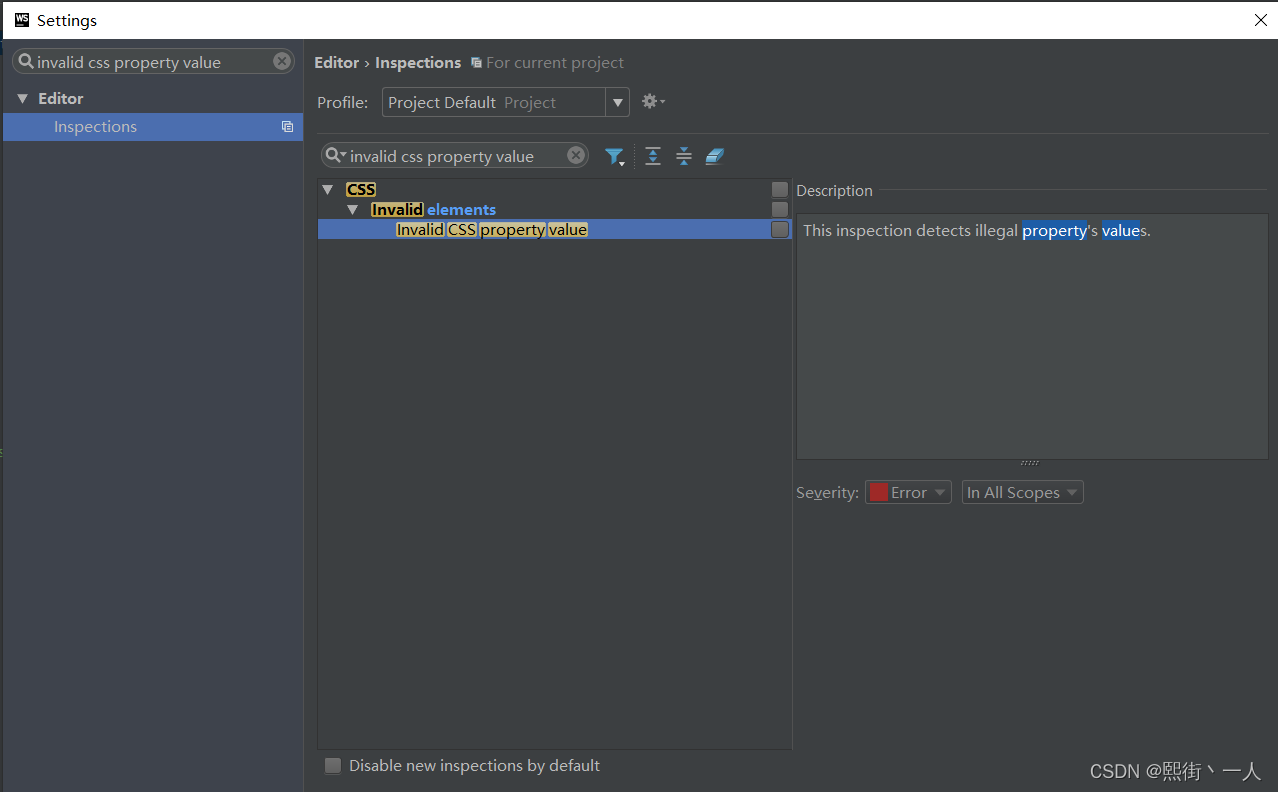Click the Editor breadcrumb link
This screenshot has height=792, width=1278.
click(x=336, y=62)
